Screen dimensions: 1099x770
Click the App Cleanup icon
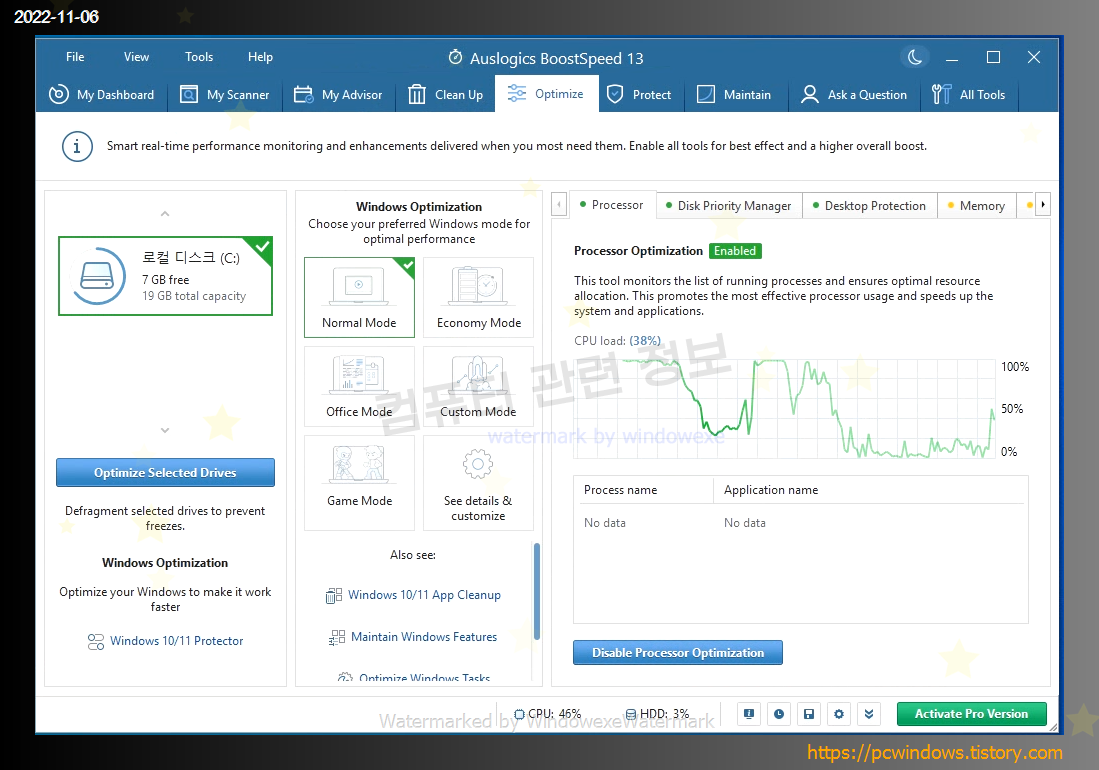click(x=334, y=596)
